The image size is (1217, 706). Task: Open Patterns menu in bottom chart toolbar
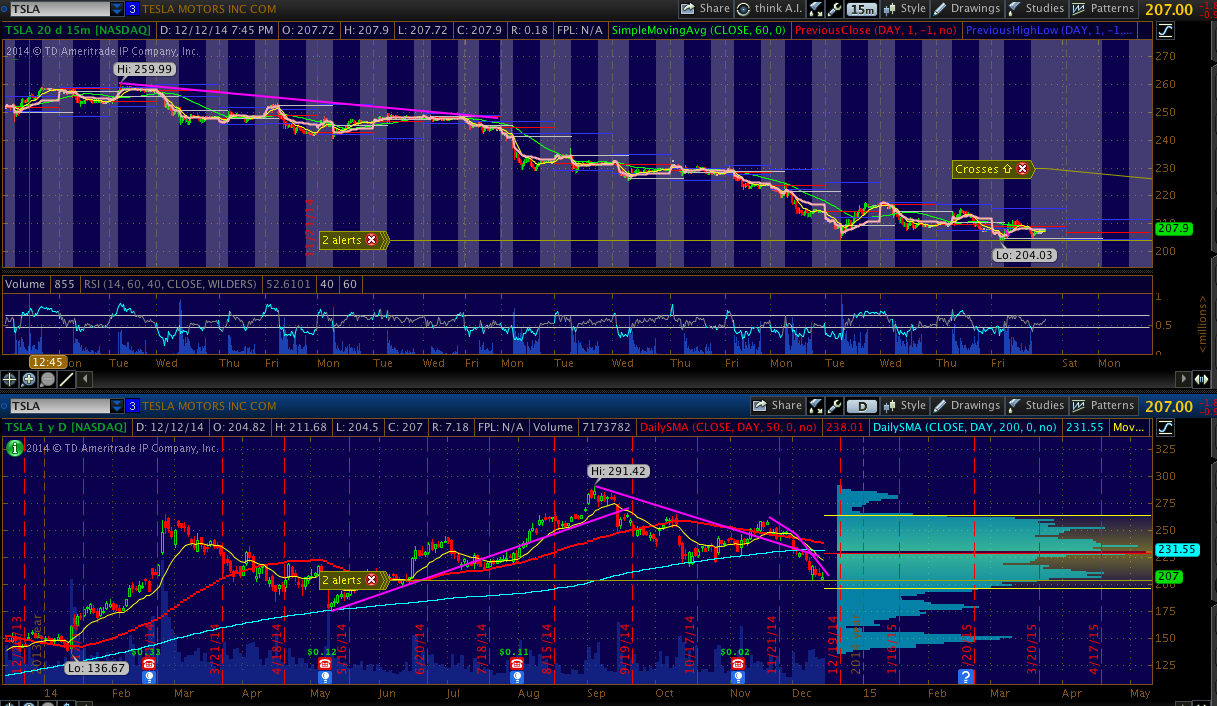[x=1103, y=406]
